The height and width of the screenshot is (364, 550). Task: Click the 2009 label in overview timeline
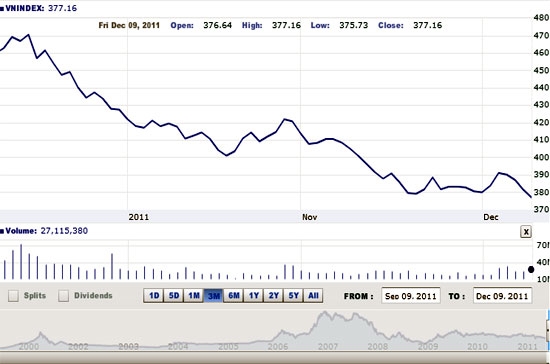428,346
